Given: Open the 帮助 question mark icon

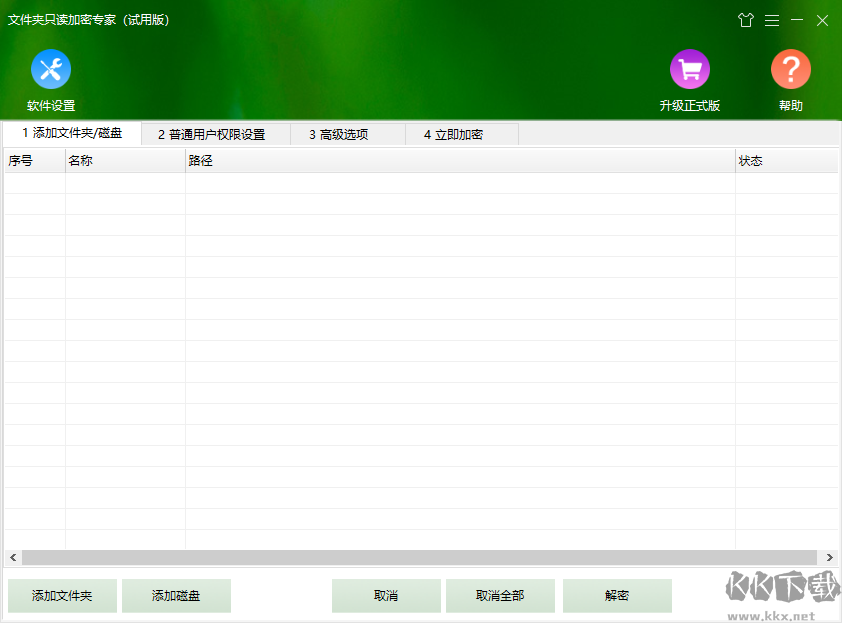Looking at the screenshot, I should pyautogui.click(x=790, y=69).
